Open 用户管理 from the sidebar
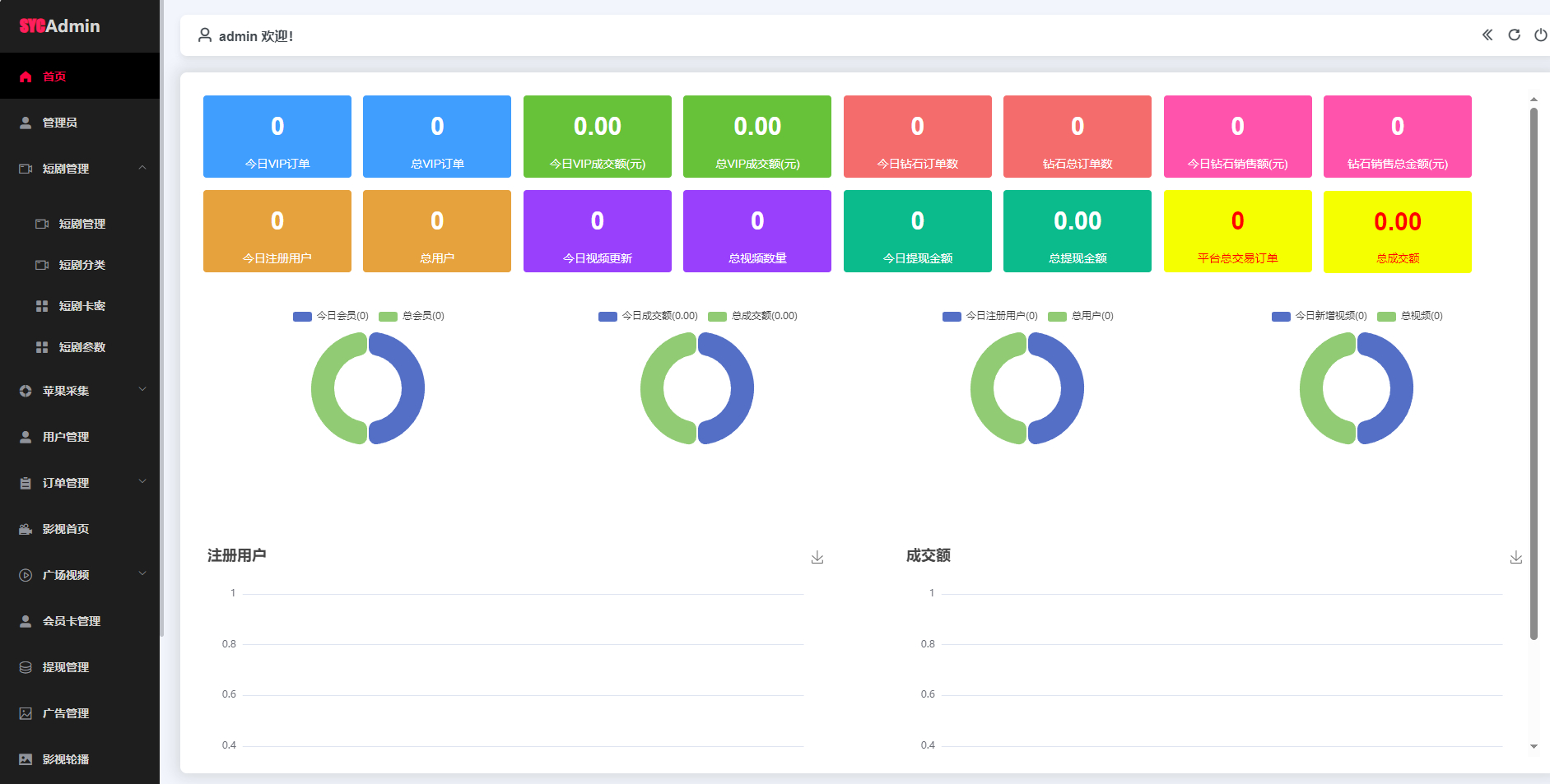This screenshot has width=1550, height=784. click(x=66, y=437)
